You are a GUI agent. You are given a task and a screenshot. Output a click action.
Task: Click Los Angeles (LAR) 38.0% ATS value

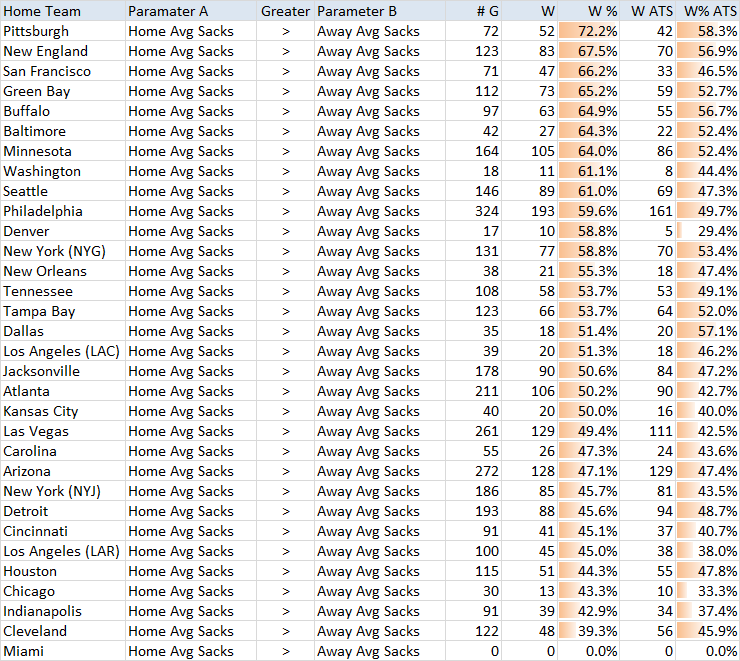(x=708, y=551)
